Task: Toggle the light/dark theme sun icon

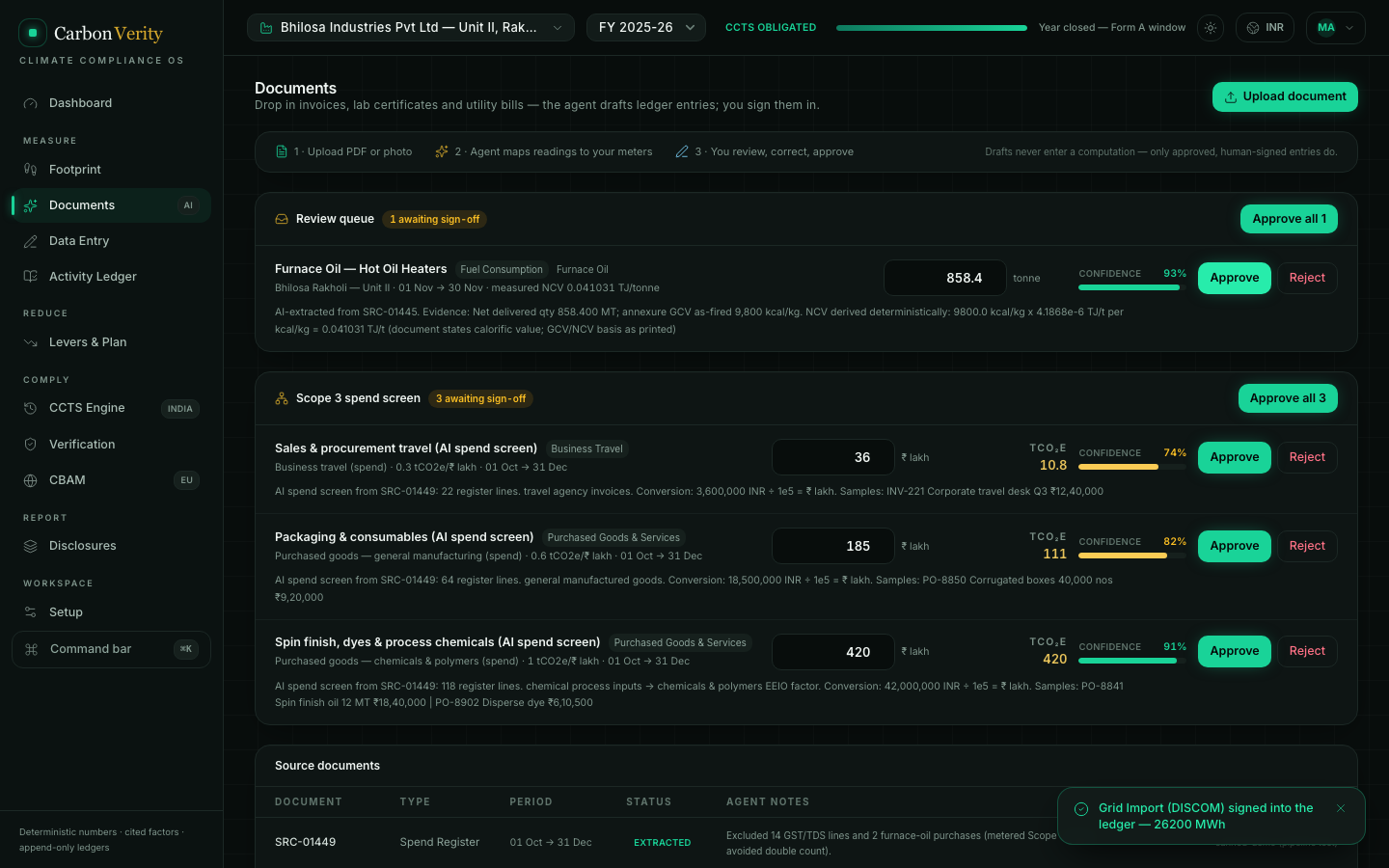Action: click(1211, 28)
